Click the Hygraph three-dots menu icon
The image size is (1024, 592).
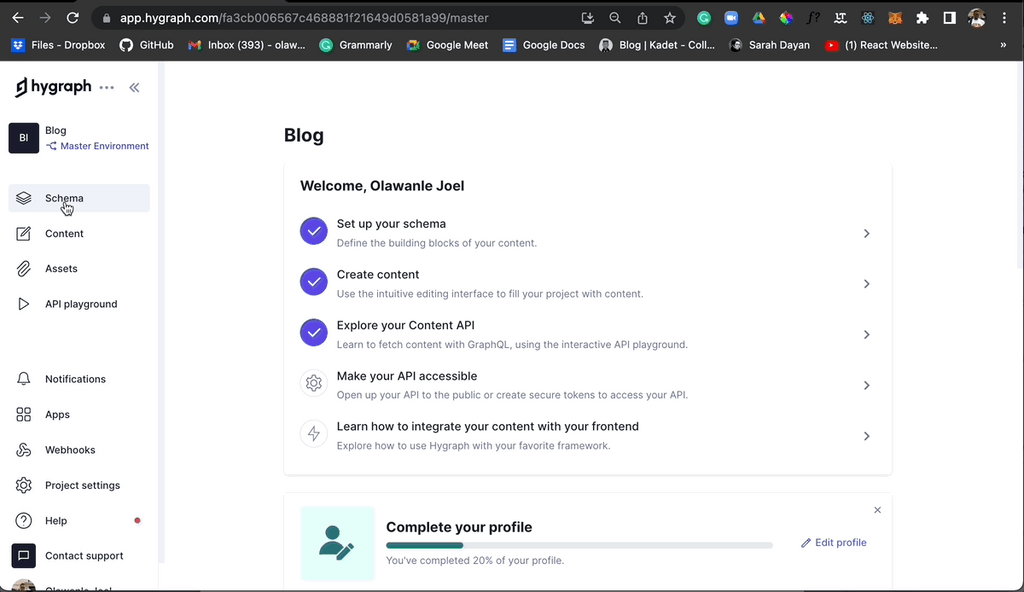(x=106, y=88)
